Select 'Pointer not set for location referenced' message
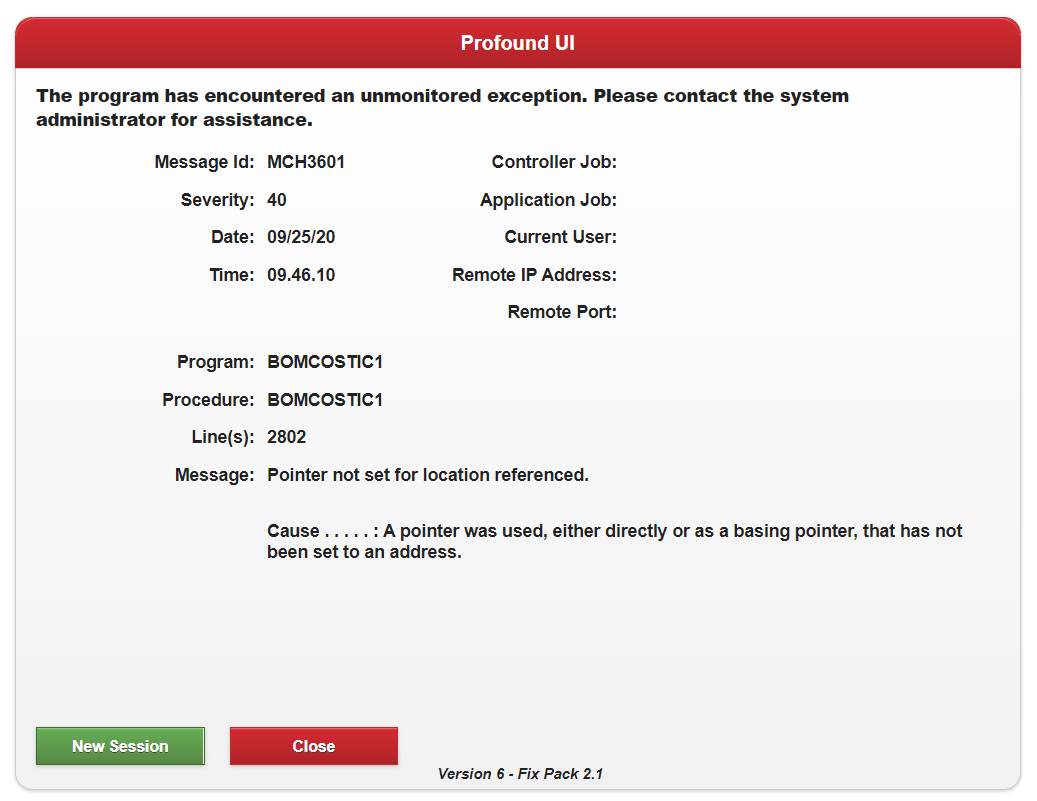 (428, 475)
